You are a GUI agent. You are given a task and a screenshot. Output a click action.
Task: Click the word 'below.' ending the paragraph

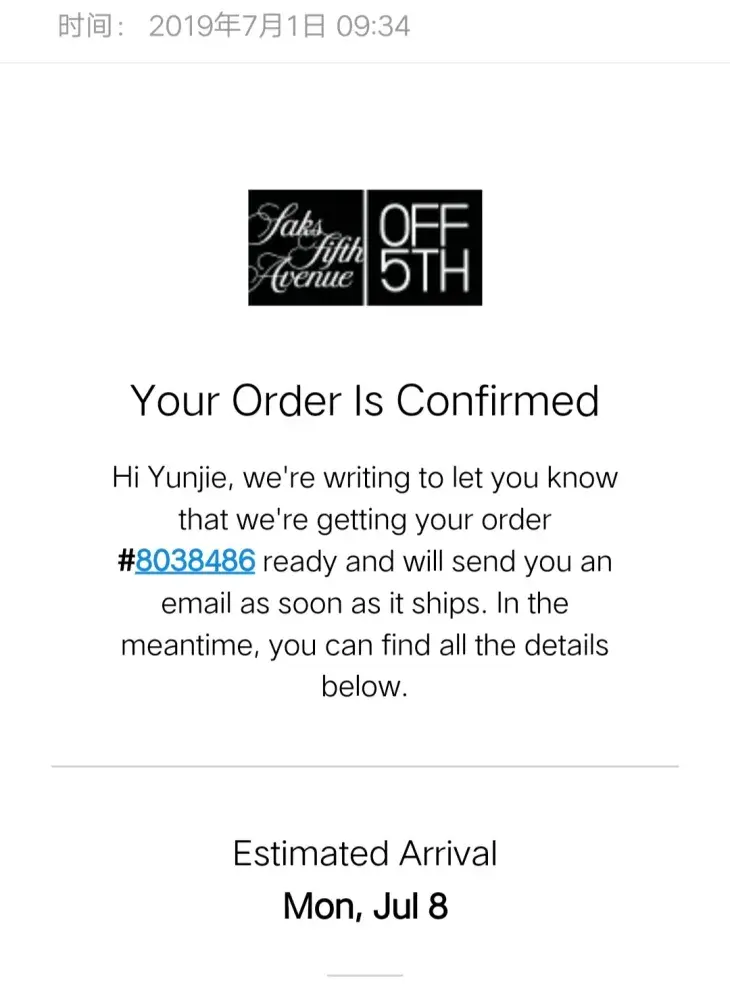point(365,687)
